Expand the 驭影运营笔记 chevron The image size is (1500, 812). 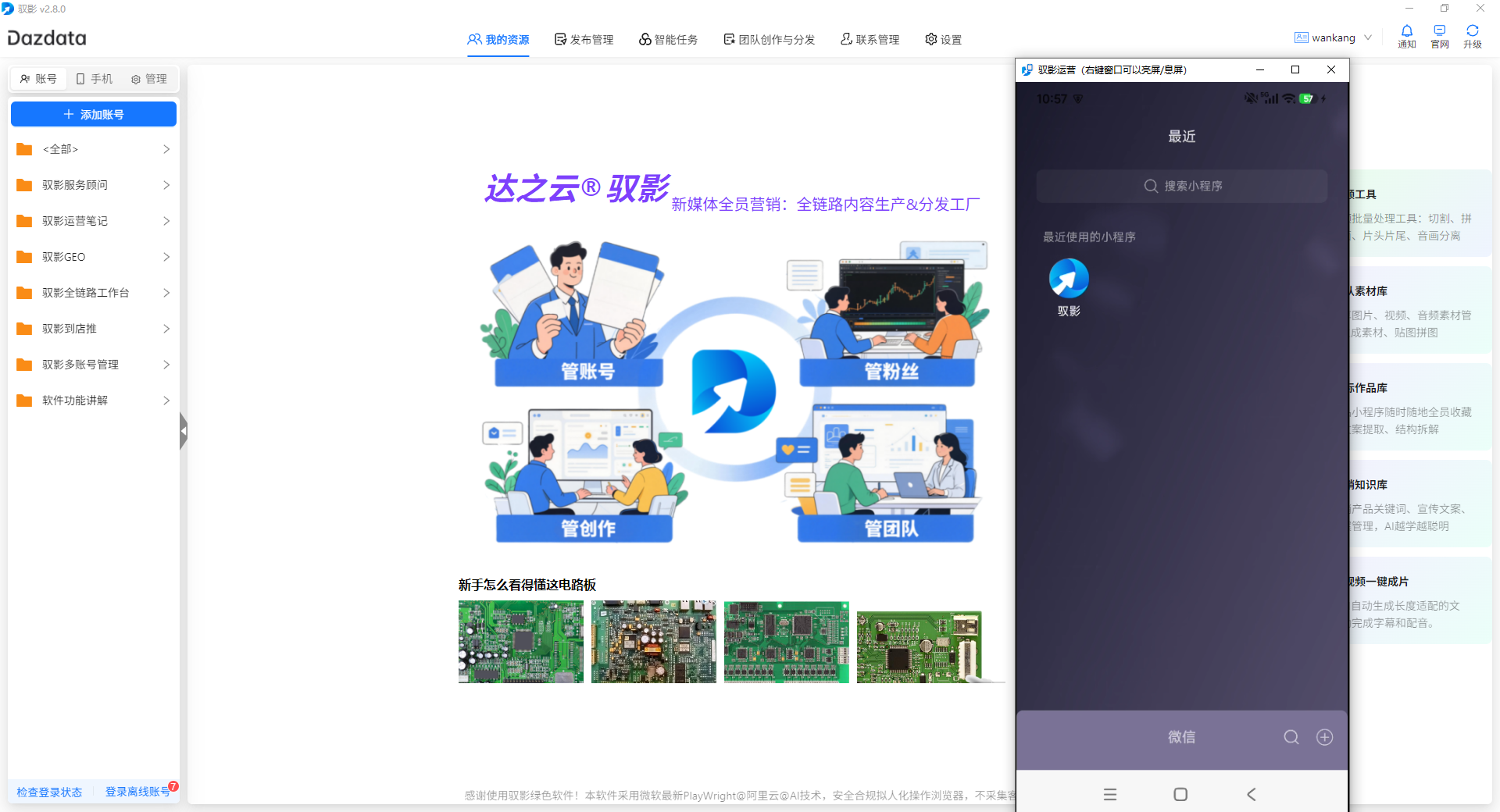pos(166,221)
